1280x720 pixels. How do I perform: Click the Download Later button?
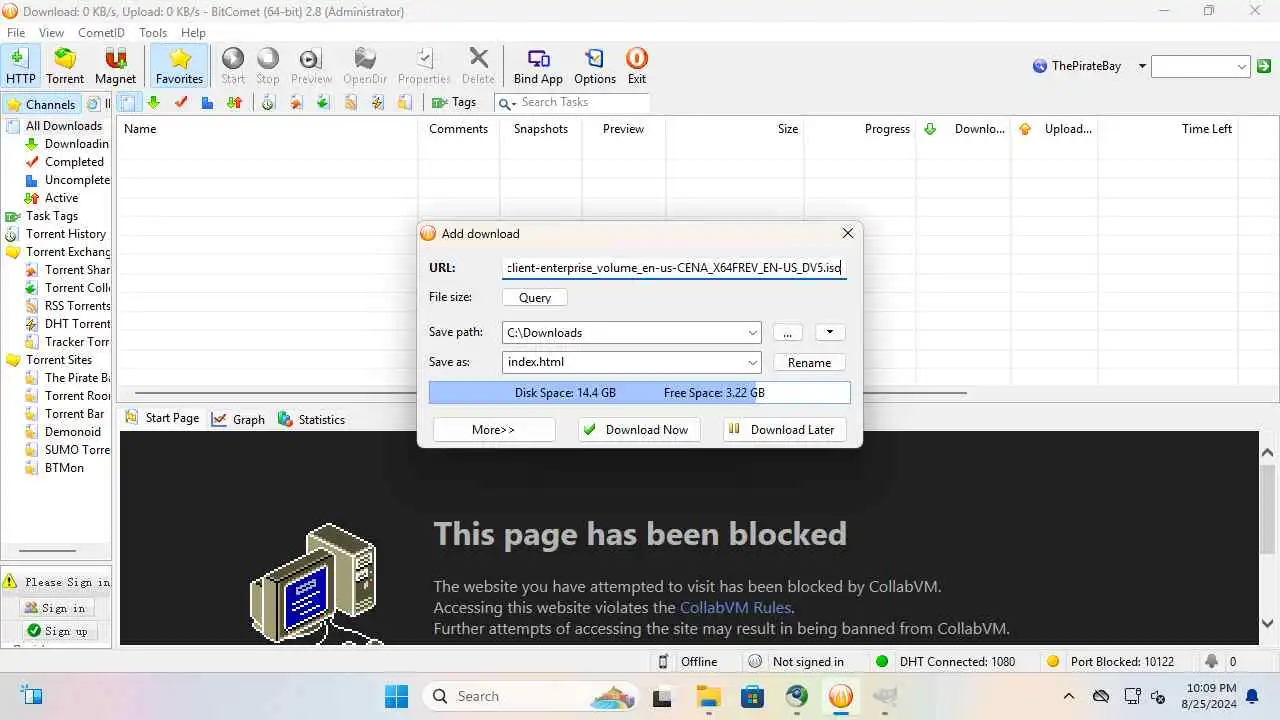(x=785, y=429)
